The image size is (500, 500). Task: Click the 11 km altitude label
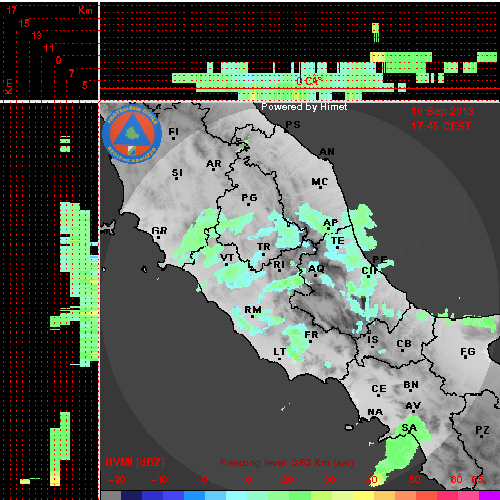(49, 48)
